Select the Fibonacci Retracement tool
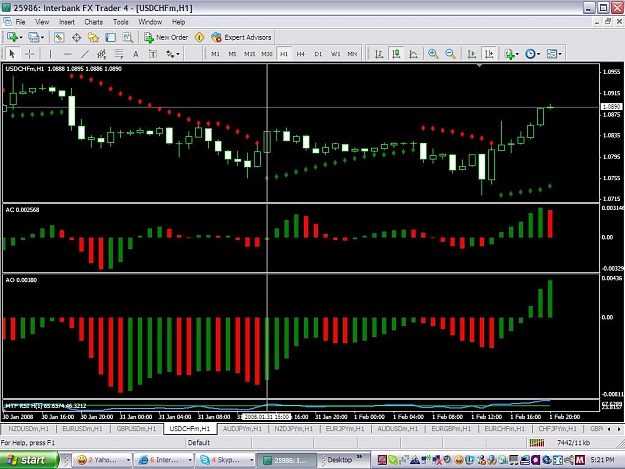This screenshot has width=625, height=469. click(119, 54)
